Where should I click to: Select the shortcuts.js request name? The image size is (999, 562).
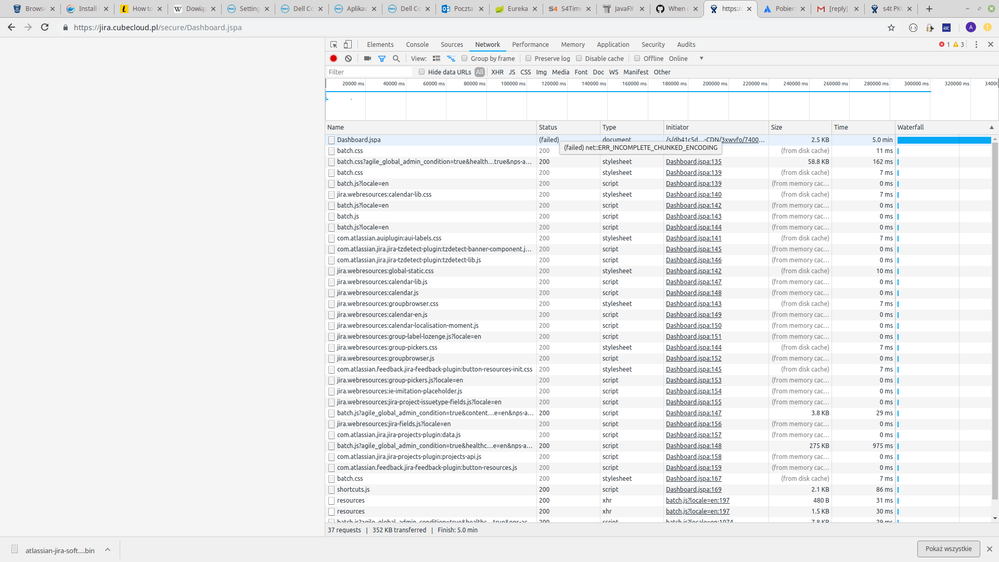pyautogui.click(x=353, y=489)
